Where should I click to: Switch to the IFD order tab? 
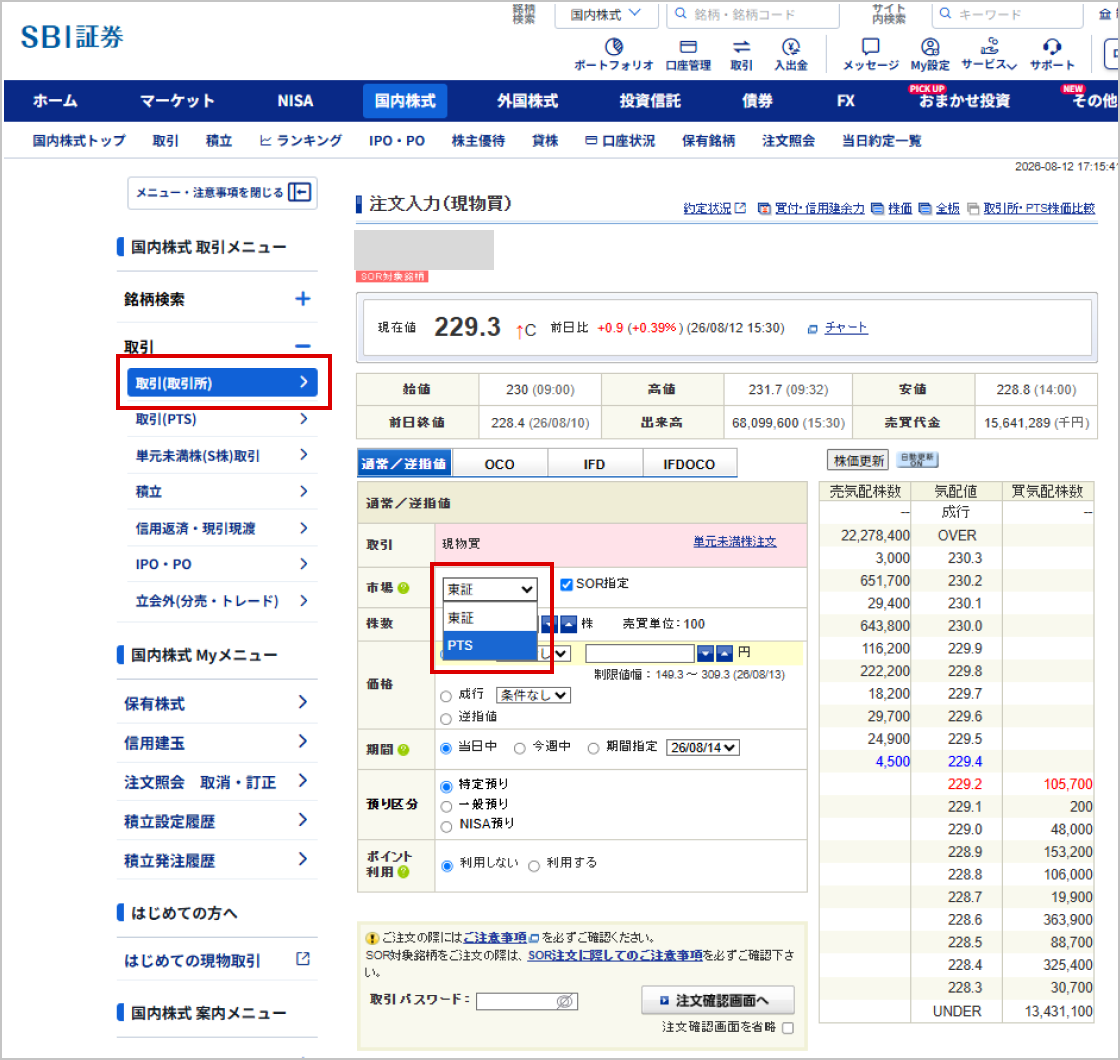pos(594,464)
